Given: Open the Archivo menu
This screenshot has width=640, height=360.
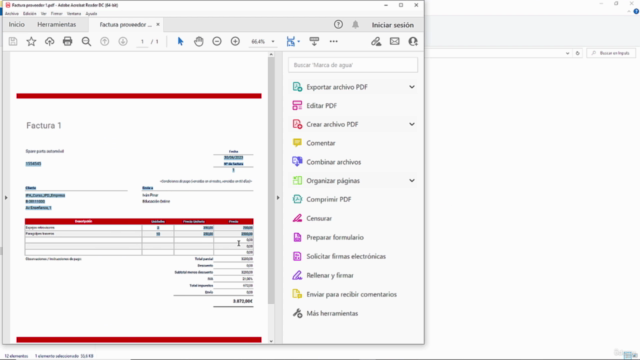Looking at the screenshot, I should click(12, 13).
